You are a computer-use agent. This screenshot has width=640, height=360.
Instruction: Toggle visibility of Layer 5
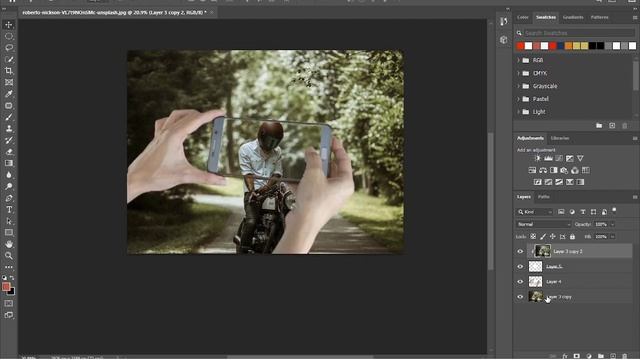coord(520,267)
